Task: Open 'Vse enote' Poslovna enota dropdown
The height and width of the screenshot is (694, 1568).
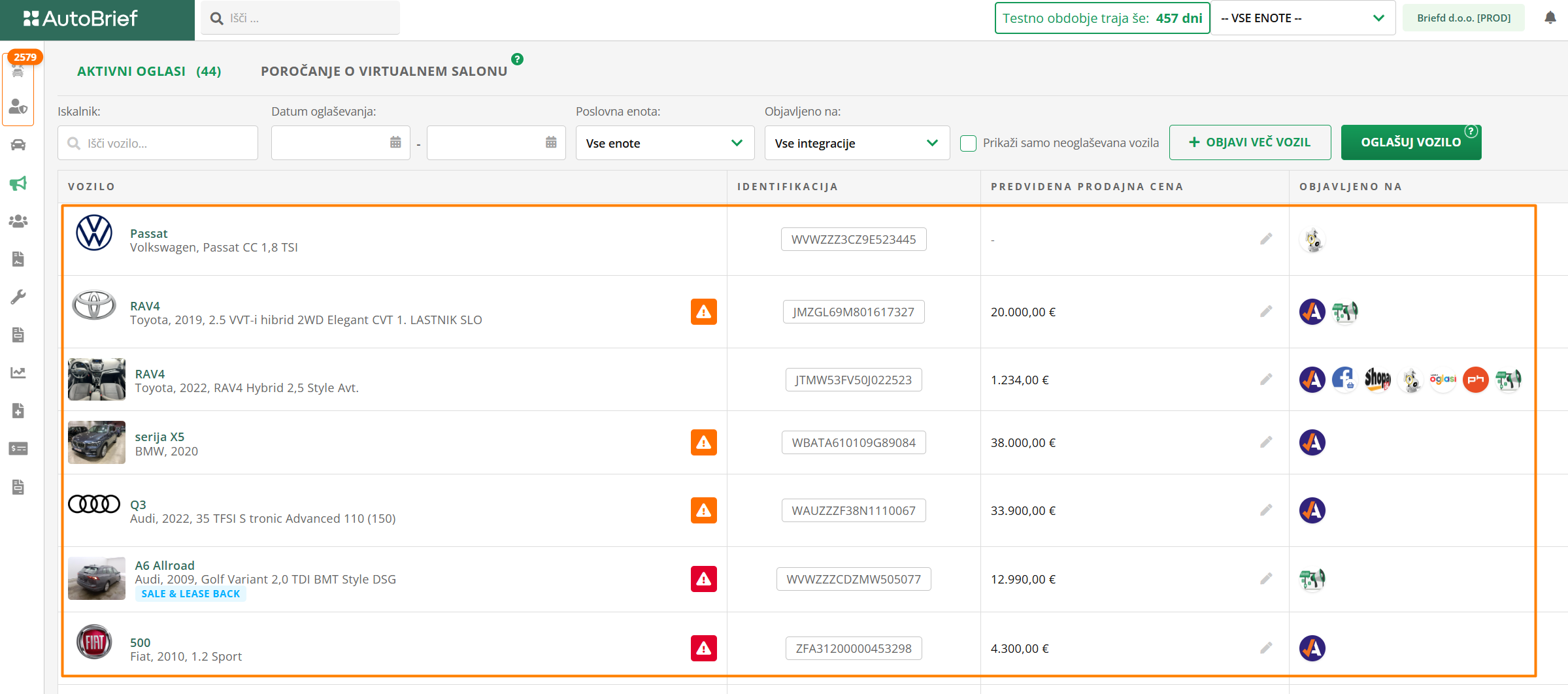Action: click(665, 143)
